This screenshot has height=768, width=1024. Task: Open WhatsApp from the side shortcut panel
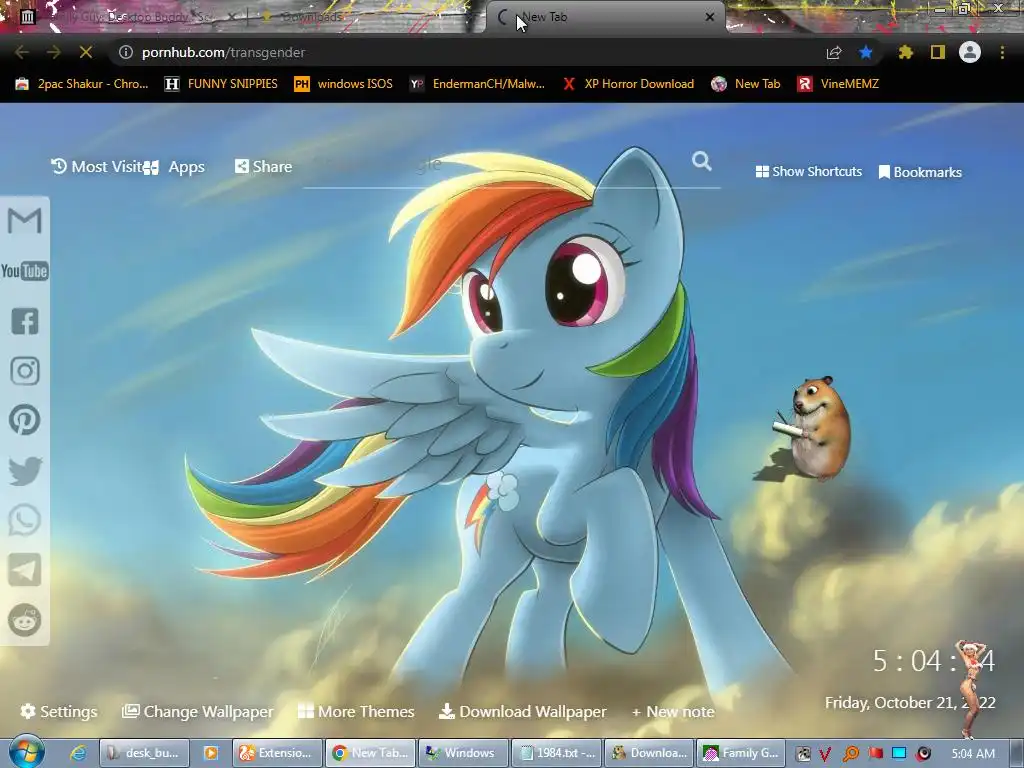coord(25,520)
